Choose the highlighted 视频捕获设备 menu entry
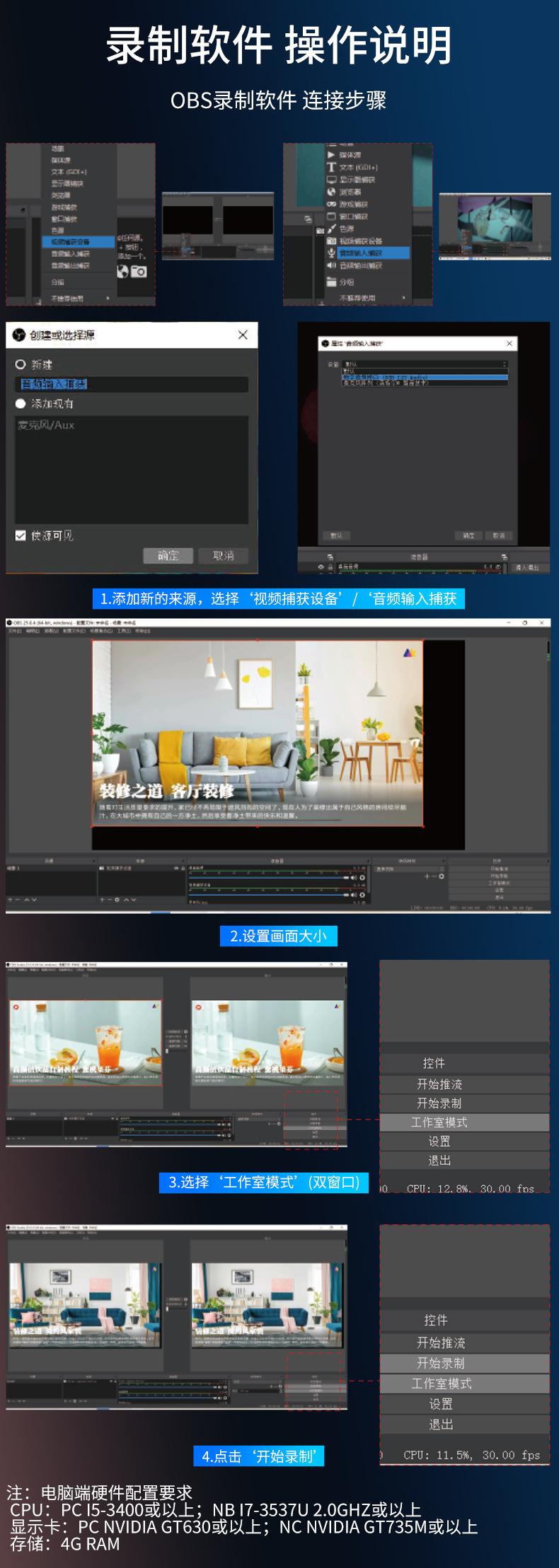 pyautogui.click(x=71, y=242)
